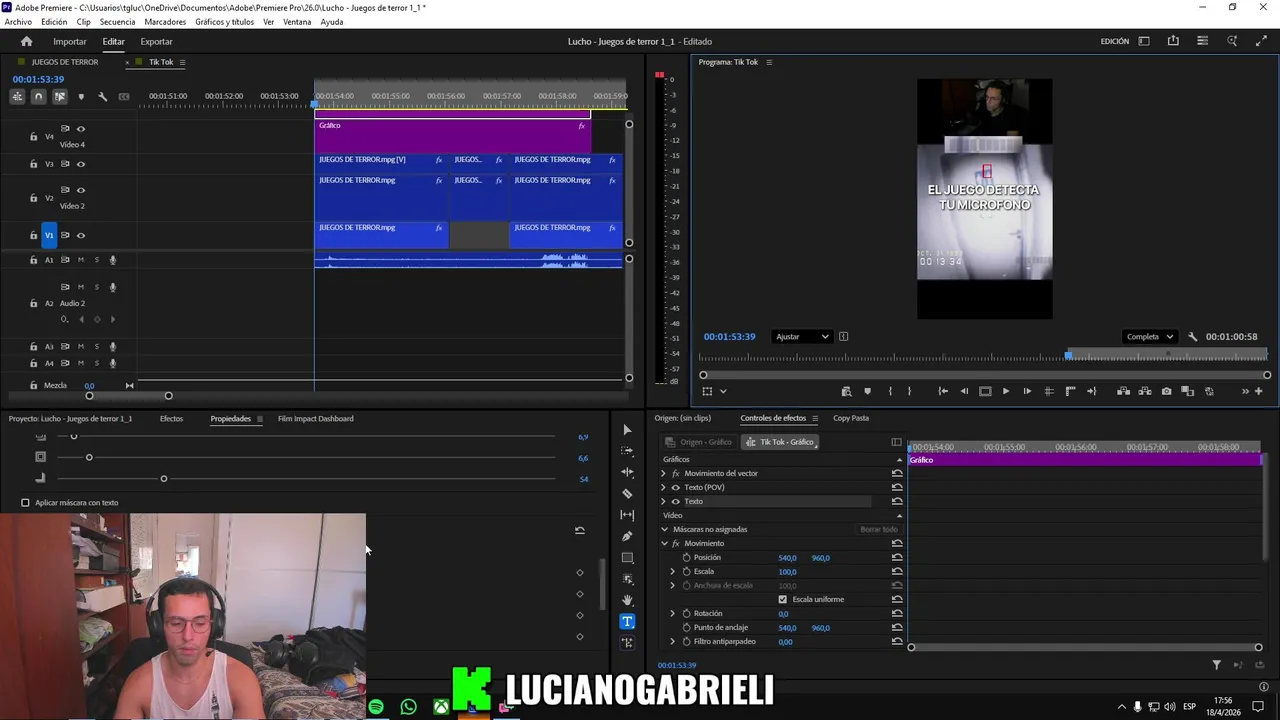This screenshot has width=1280, height=720.
Task: Go to the Home screen icon
Action: pyautogui.click(x=26, y=41)
